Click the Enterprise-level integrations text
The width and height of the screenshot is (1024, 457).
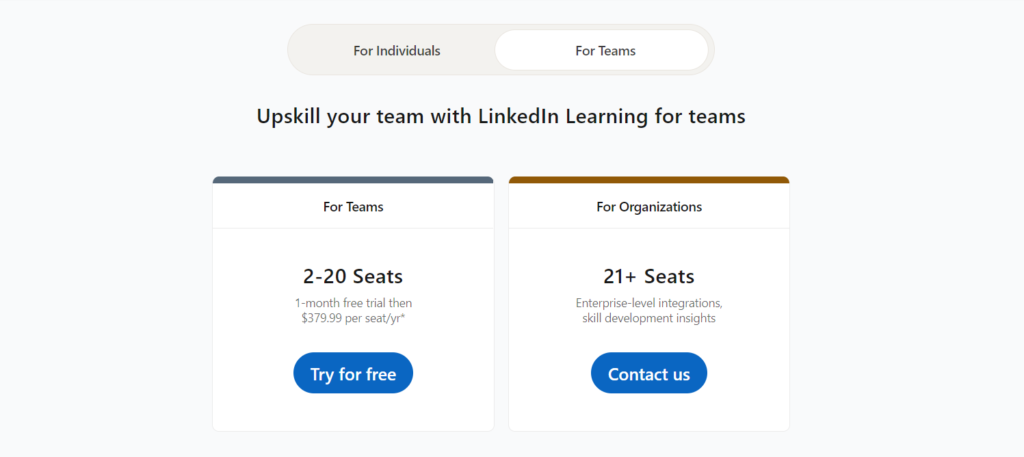(649, 303)
